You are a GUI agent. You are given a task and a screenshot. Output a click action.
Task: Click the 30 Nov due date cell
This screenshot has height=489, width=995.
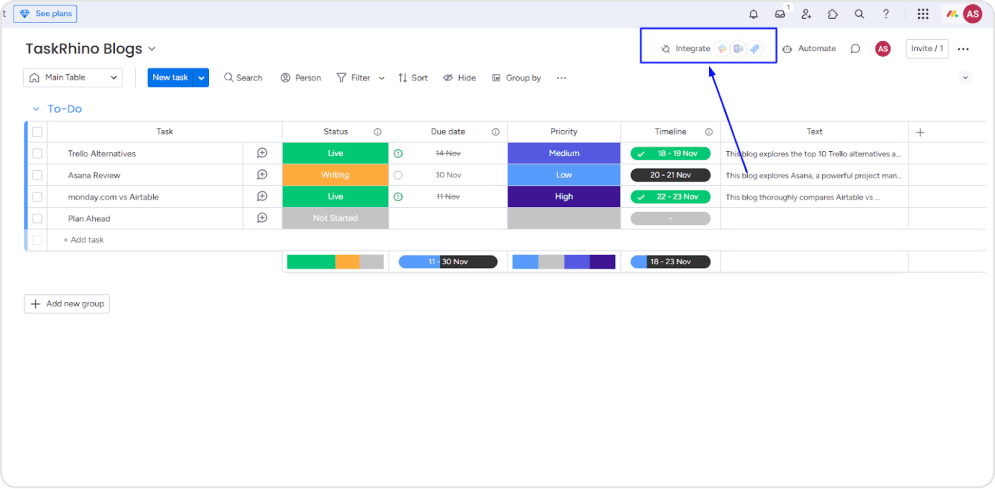447,175
